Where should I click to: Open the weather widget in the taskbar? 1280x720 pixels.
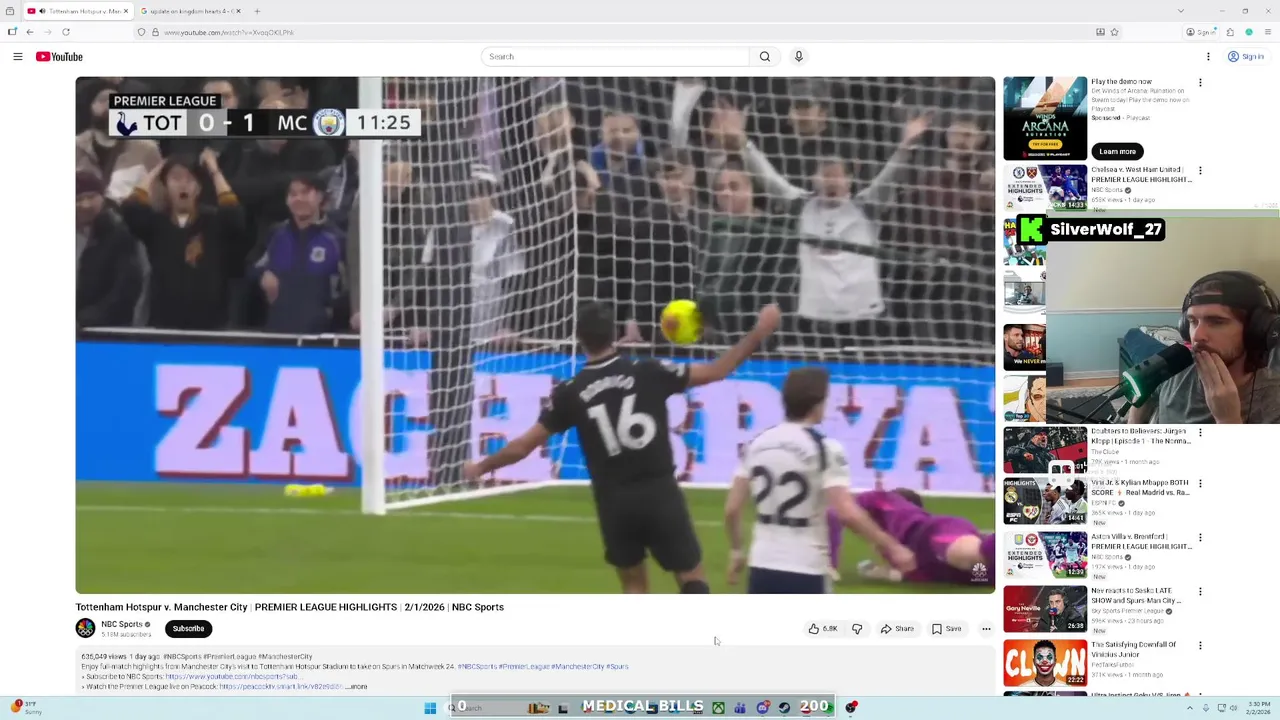point(28,707)
